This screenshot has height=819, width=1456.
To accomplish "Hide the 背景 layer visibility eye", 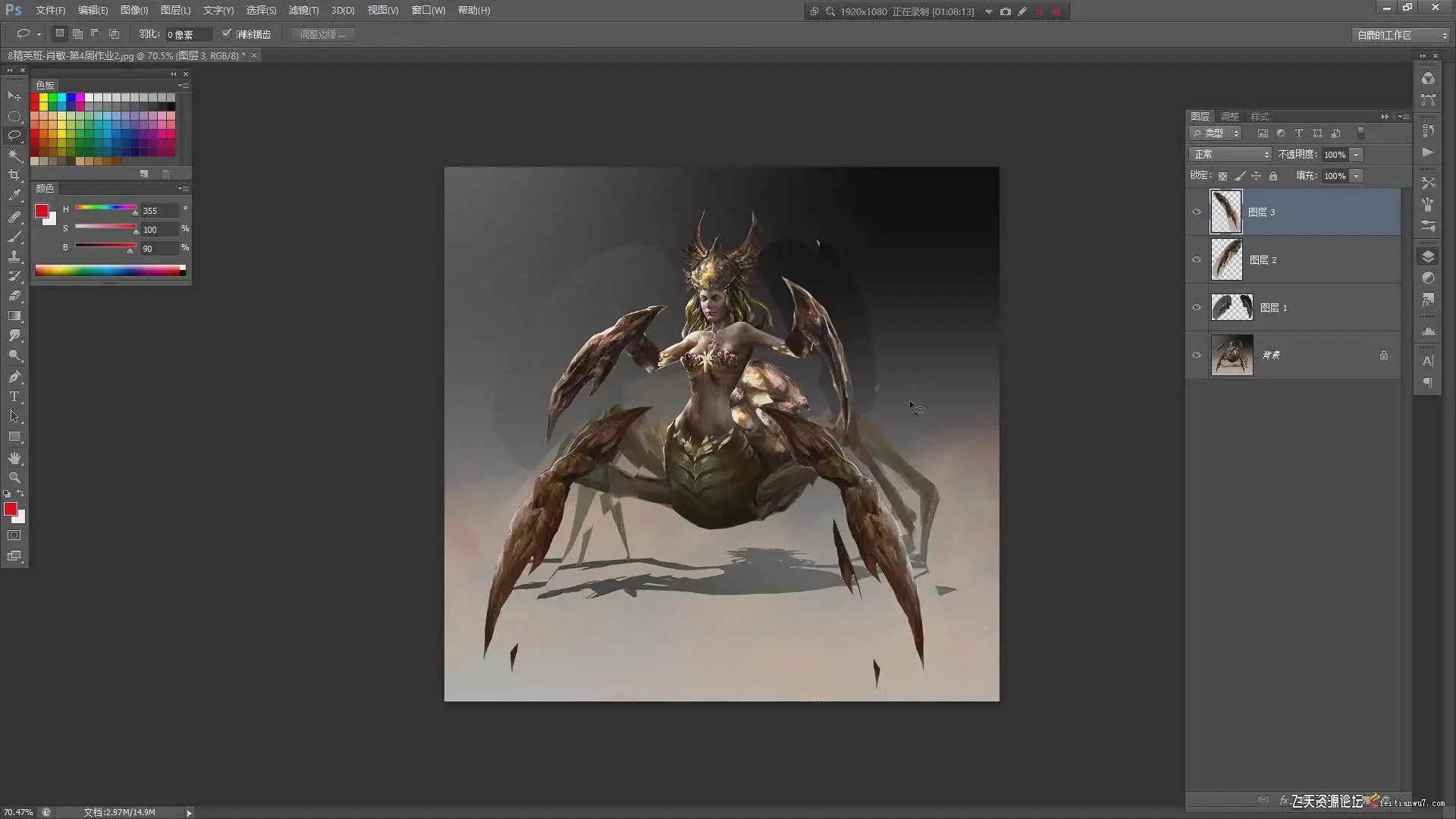I will click(1197, 355).
